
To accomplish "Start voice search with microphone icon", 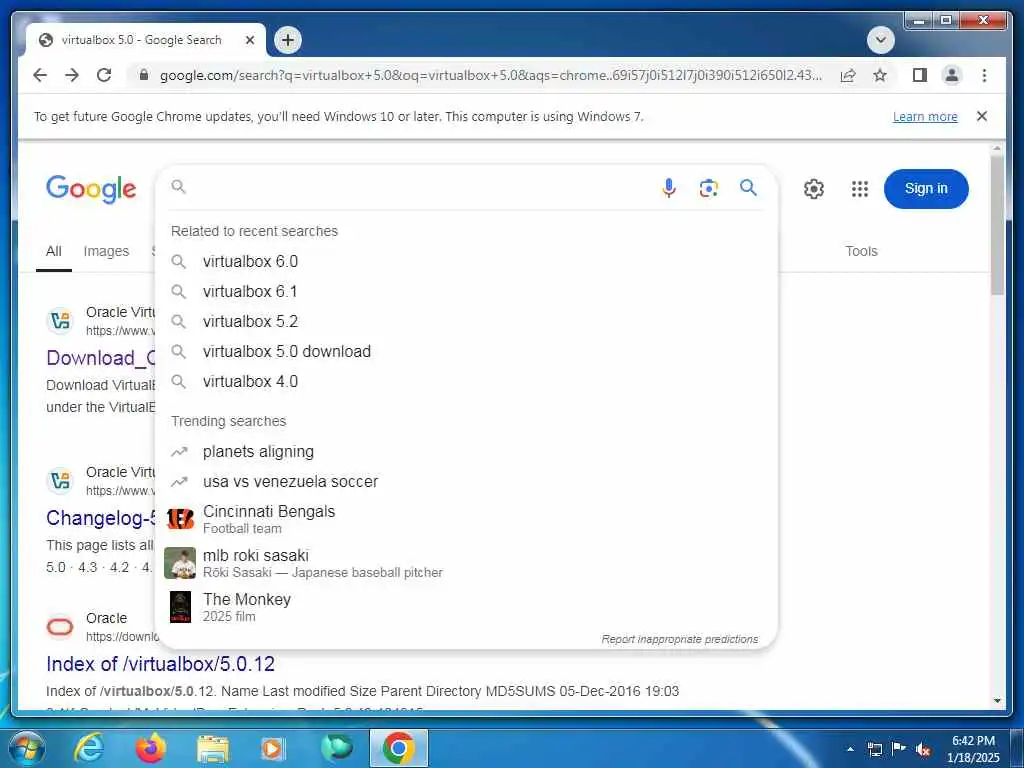I will click(669, 188).
